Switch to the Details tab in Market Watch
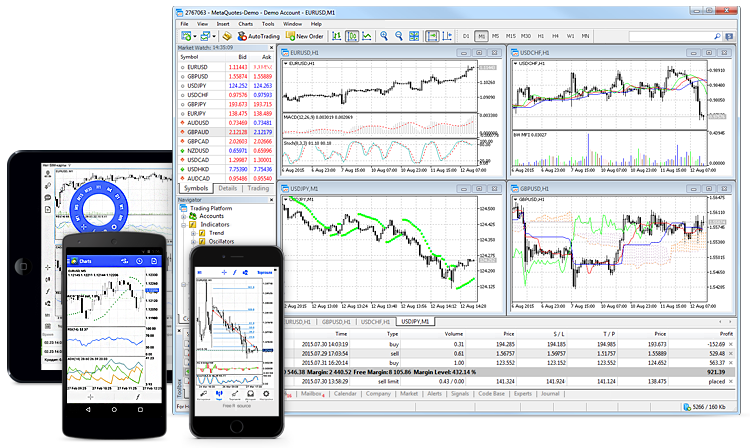Screen dimensions: 750x448 point(228,188)
